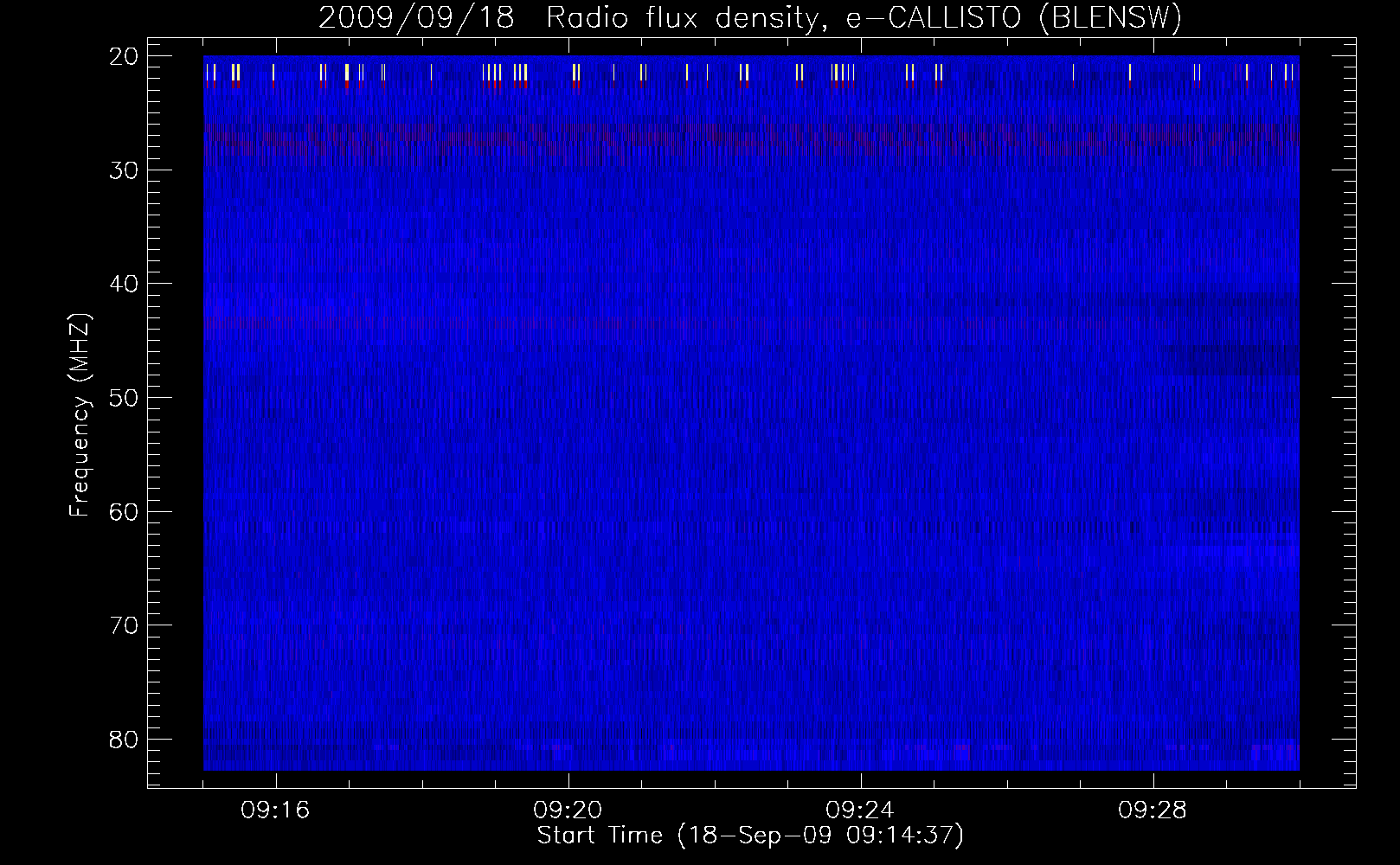
Task: Click the 40 frequency tick label
Action: (x=125, y=285)
